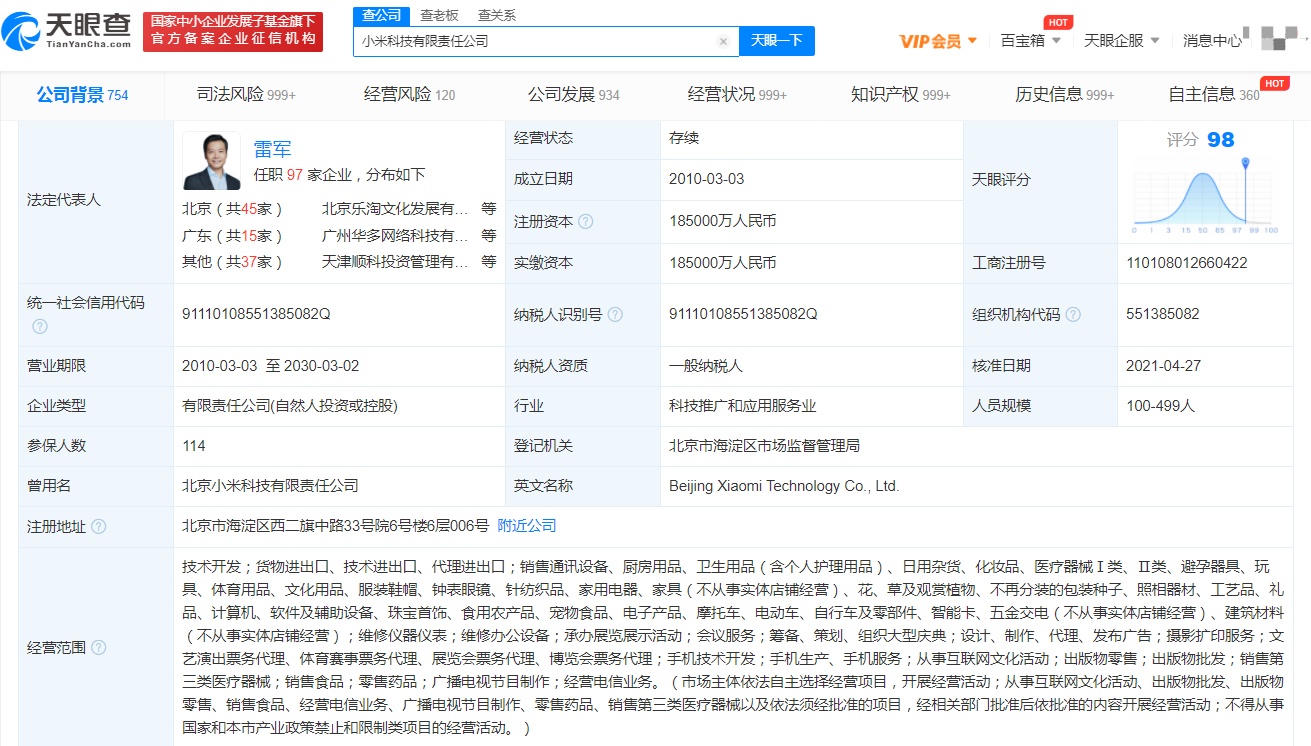Open help icon beside 经营范围
The height and width of the screenshot is (746, 1311).
click(x=98, y=648)
